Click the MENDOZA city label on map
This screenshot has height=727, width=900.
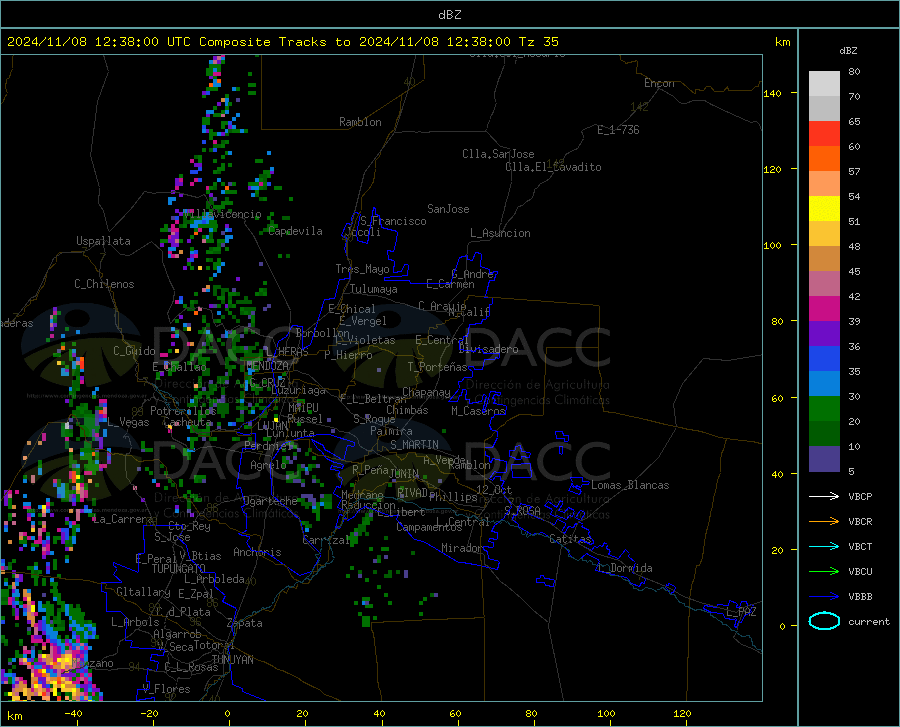coord(267,365)
